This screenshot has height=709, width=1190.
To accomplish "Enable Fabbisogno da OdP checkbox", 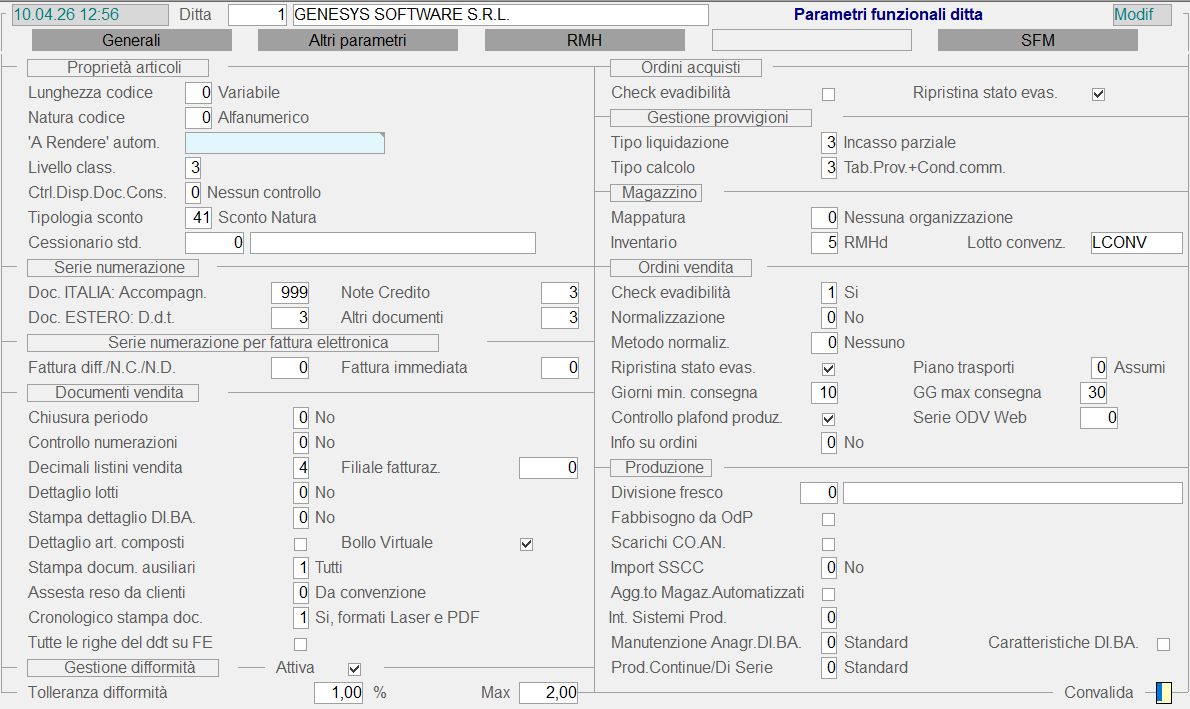I will [828, 519].
